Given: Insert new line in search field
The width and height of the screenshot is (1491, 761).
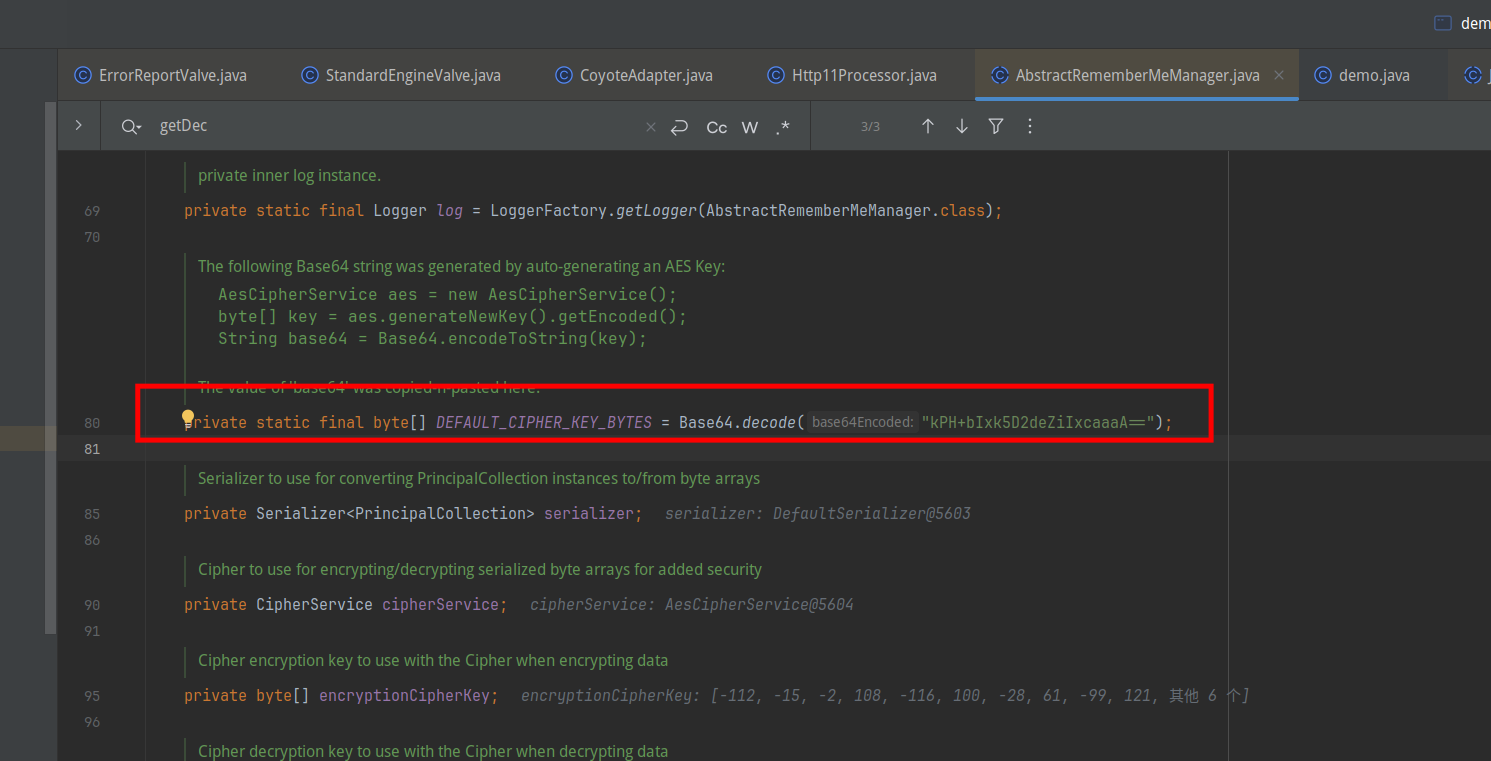Looking at the screenshot, I should 680,127.
